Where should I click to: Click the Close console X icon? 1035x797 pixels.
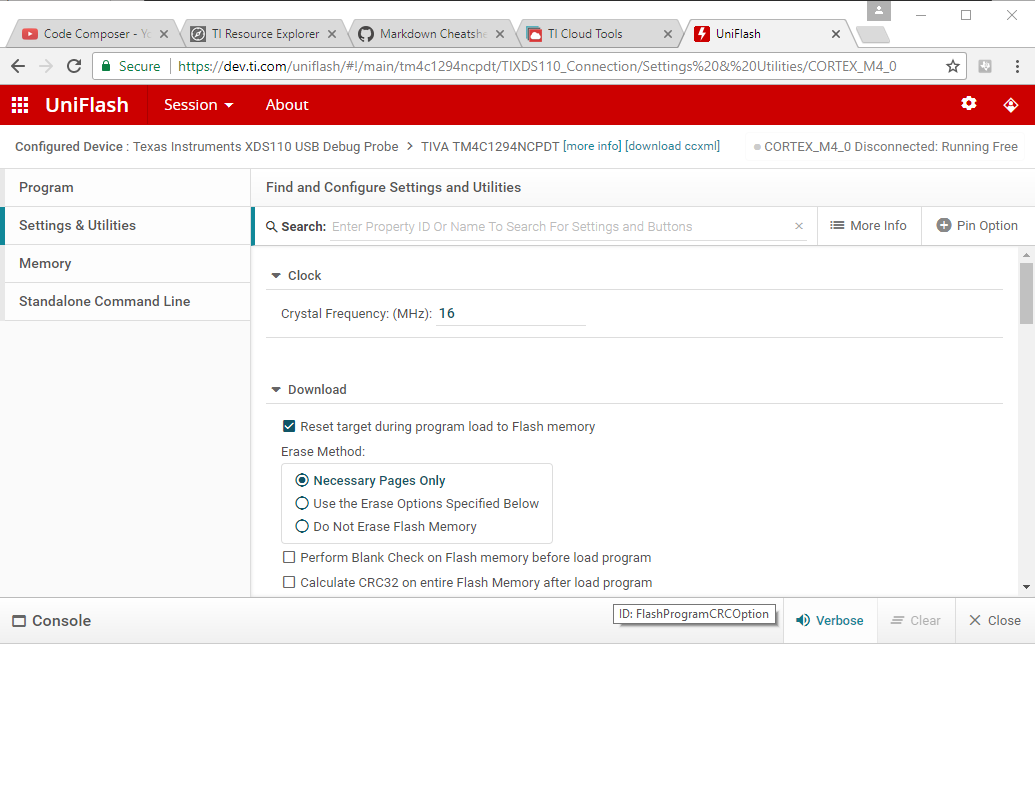pyautogui.click(x=974, y=620)
